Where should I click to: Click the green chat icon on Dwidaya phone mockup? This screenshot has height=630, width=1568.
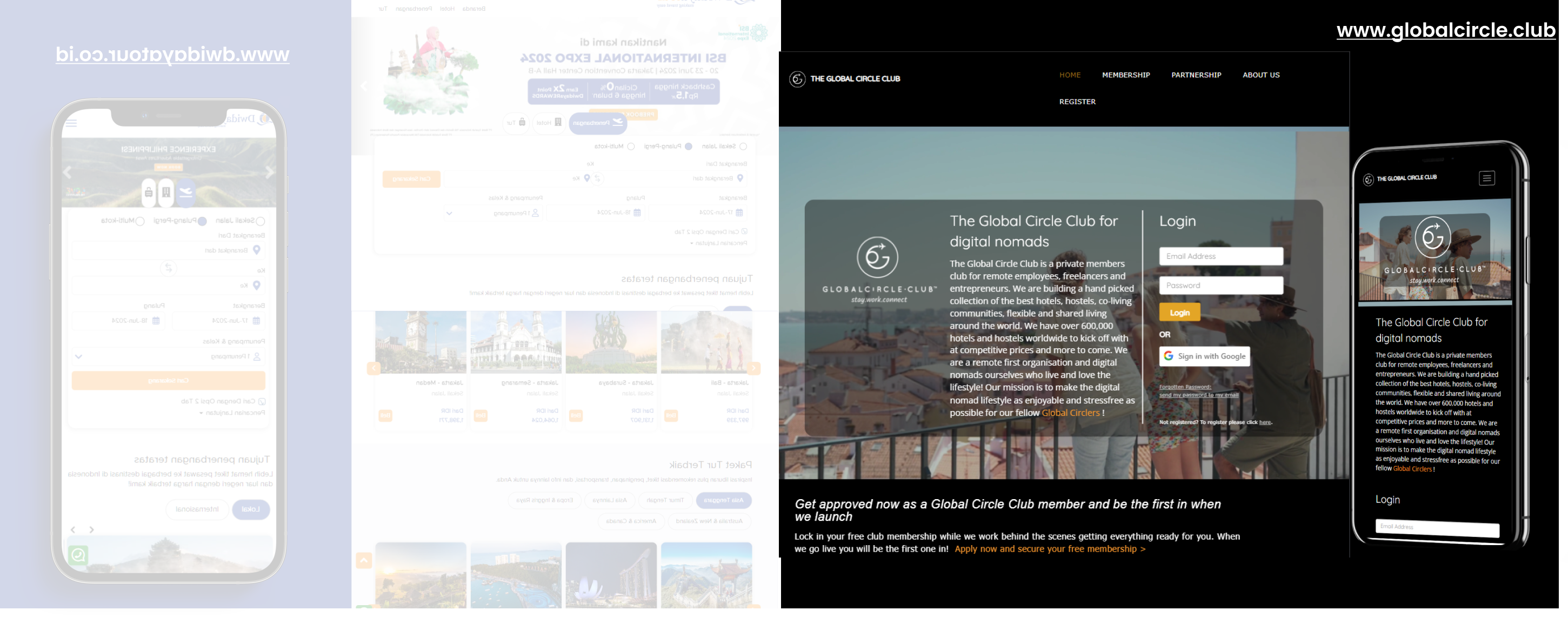[x=78, y=555]
